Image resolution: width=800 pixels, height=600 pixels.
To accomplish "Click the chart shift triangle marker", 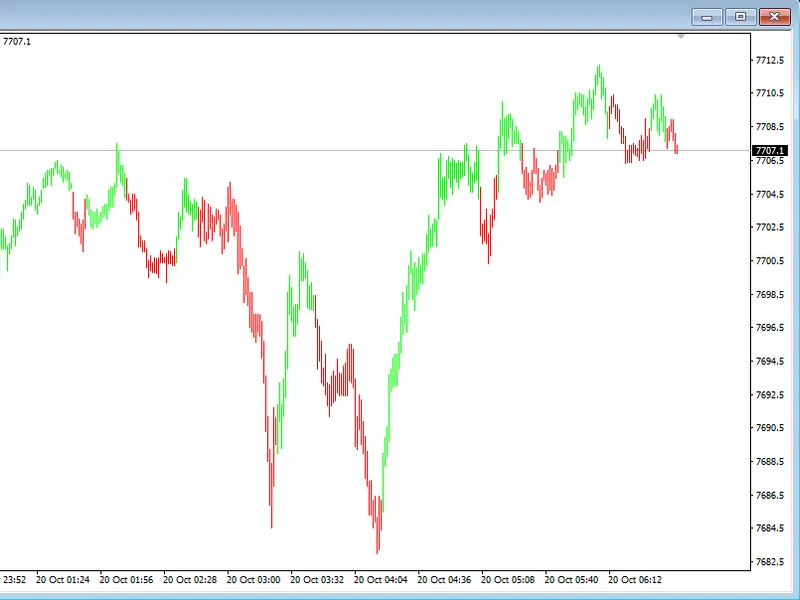I will pos(681,37).
